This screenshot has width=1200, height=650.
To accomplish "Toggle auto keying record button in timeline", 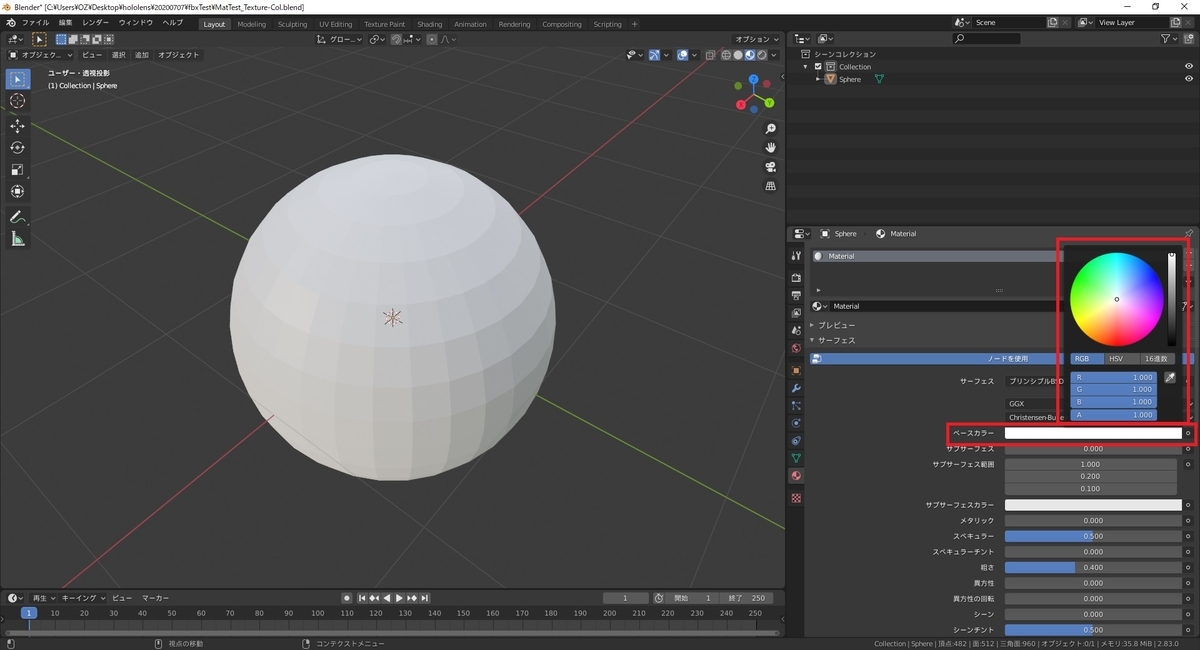I will 347,598.
